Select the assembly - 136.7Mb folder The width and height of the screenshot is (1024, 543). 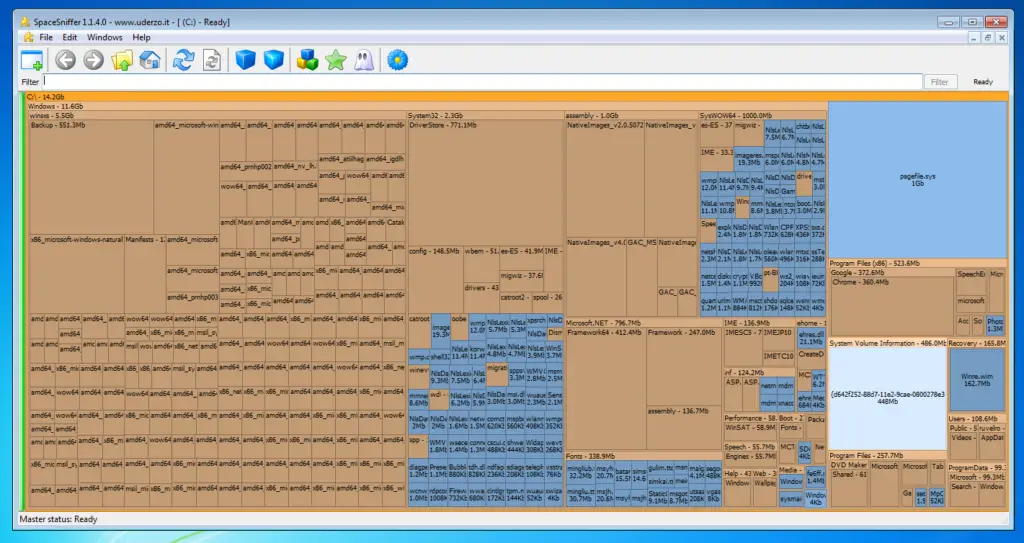point(684,428)
